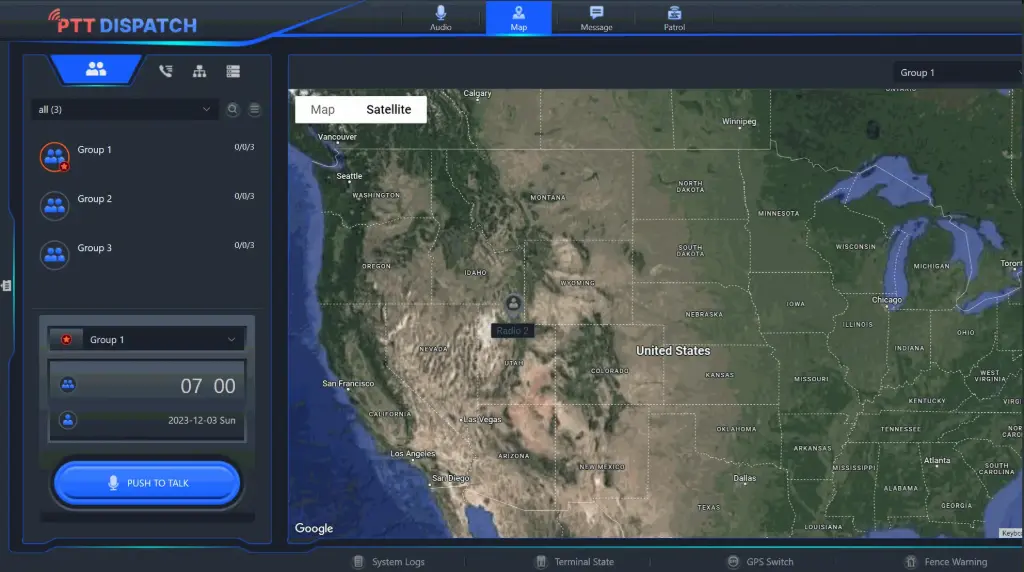Expand the "all (3)" filter dropdown
The height and width of the screenshot is (572, 1024).
click(x=125, y=109)
